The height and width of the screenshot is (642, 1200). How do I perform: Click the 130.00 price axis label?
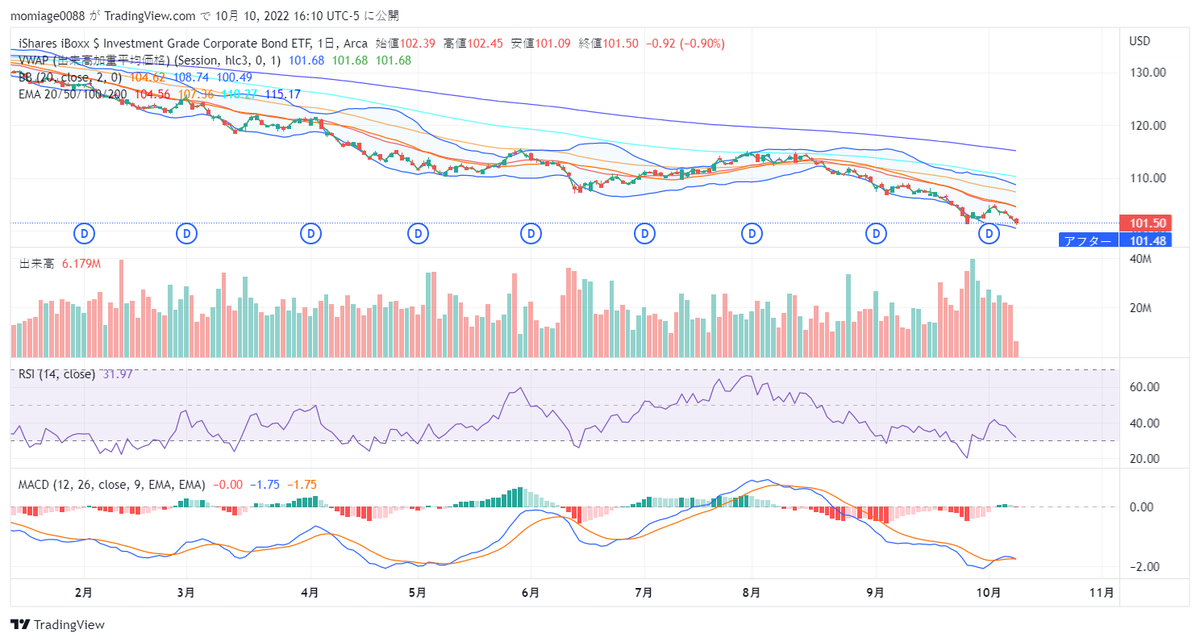[1148, 73]
